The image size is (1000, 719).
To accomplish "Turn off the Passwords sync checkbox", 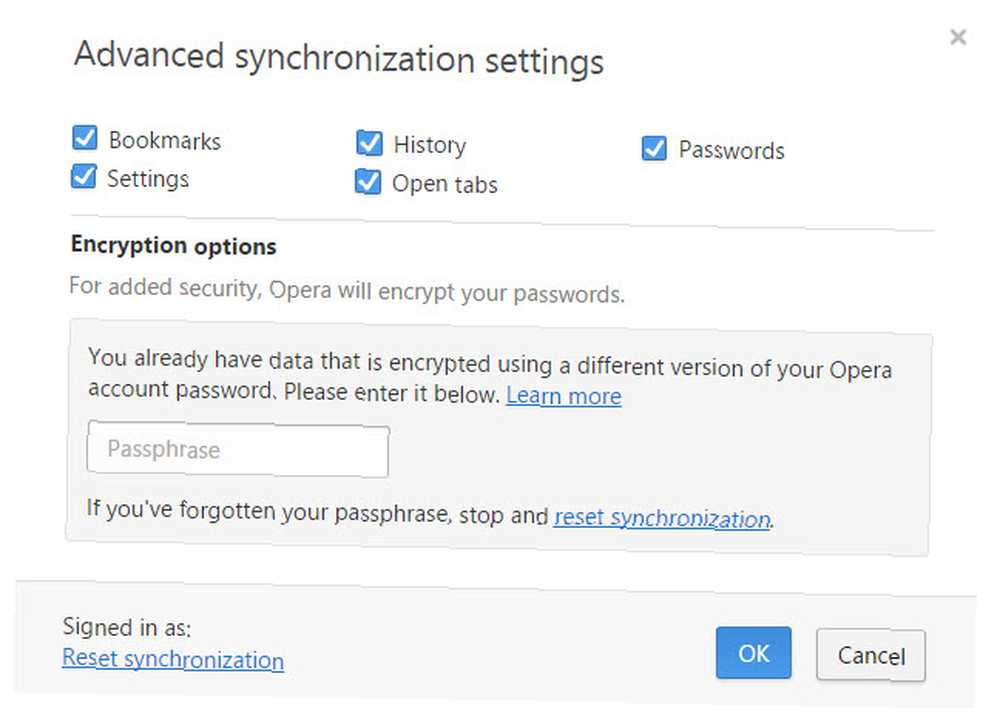I will 654,148.
